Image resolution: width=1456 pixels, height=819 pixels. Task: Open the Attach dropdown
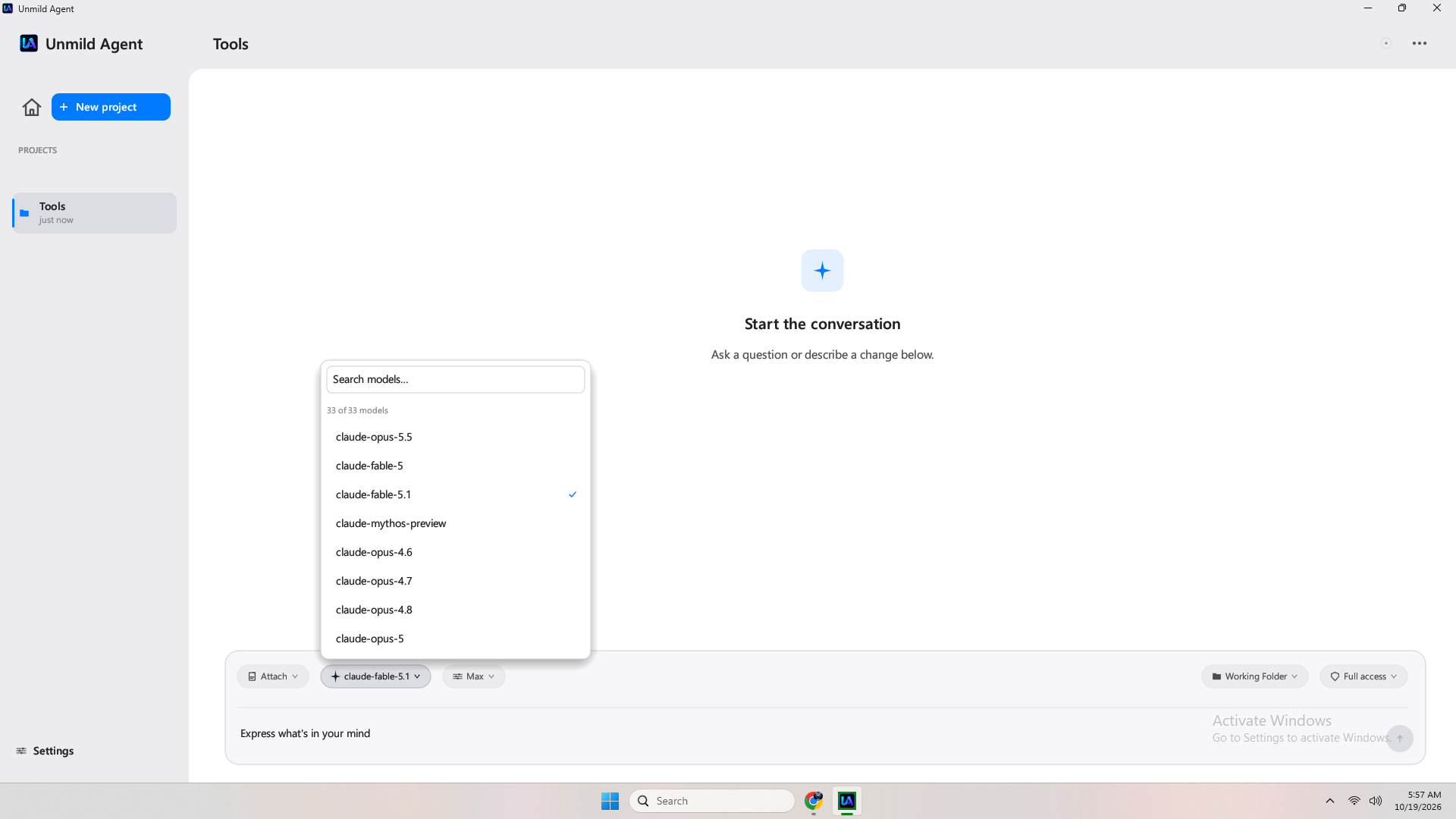(x=273, y=676)
